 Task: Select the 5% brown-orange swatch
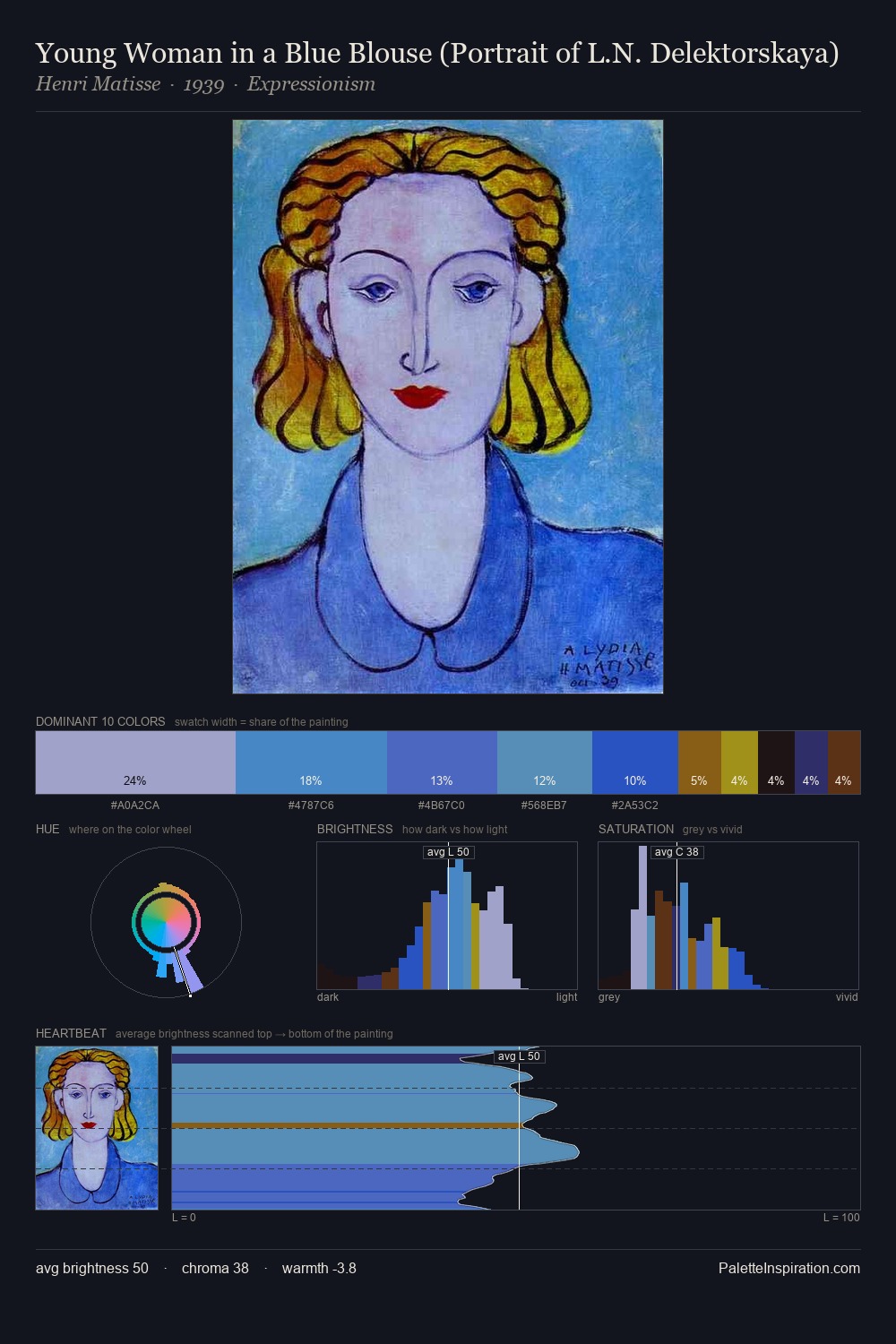coord(700,762)
